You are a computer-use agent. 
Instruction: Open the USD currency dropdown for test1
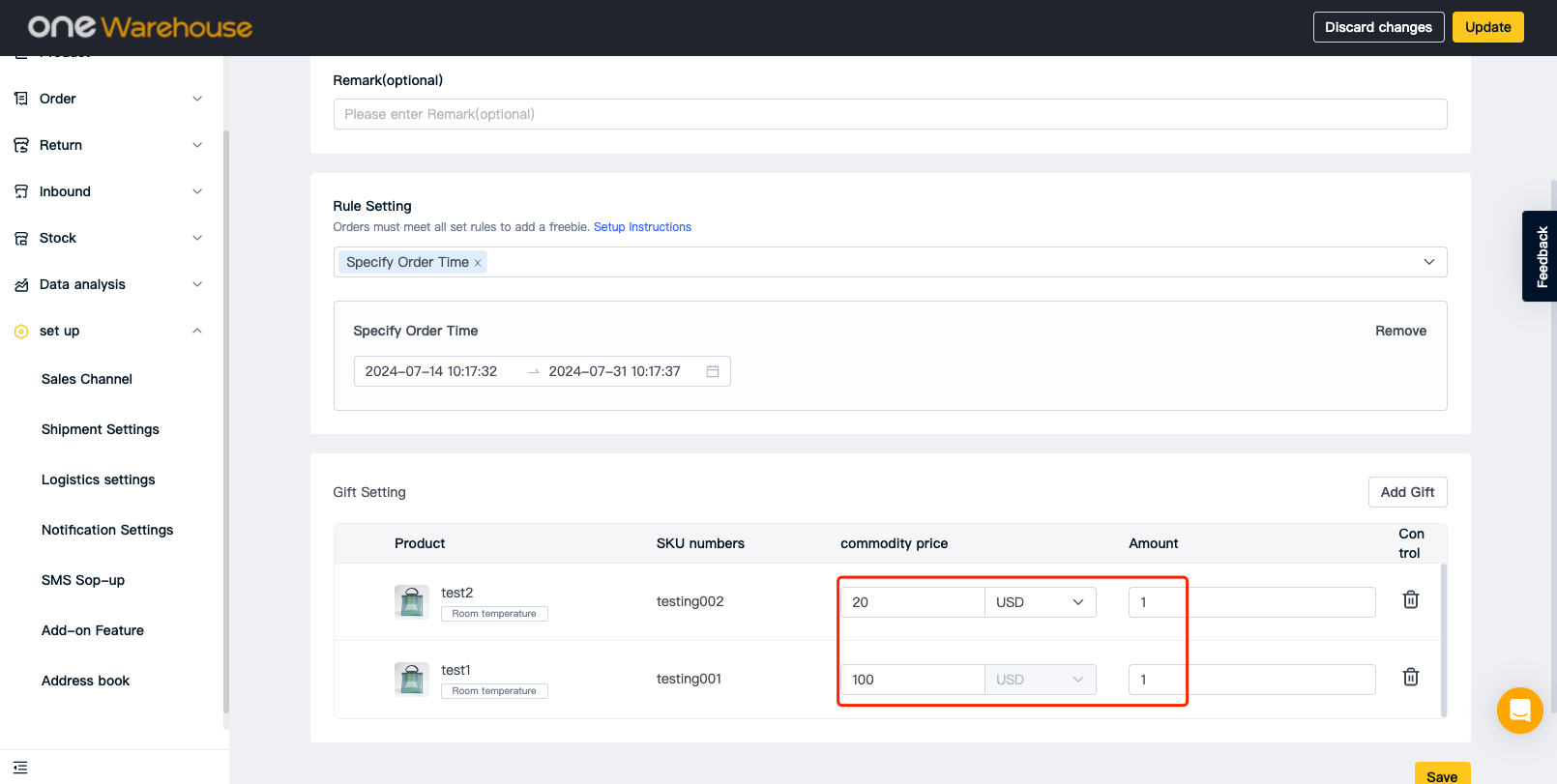[x=1041, y=680]
